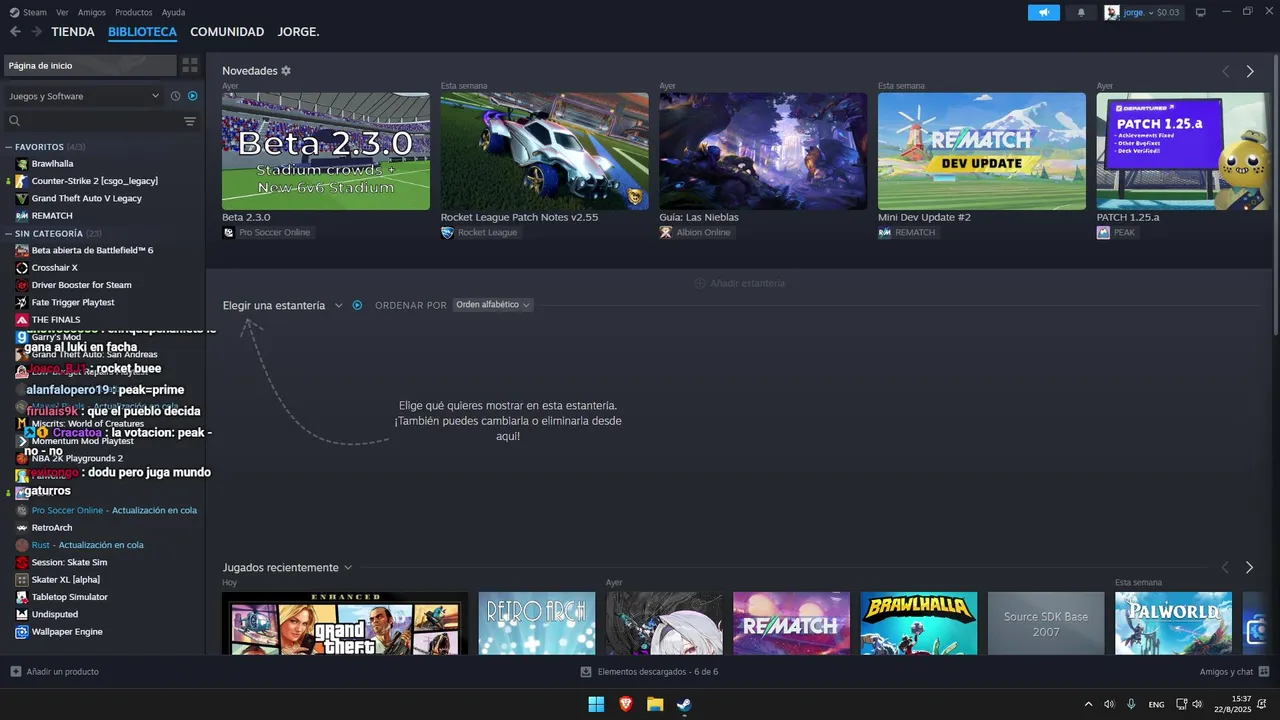
Task: Toggle sidebar ready-to-play filter
Action: pyautogui.click(x=192, y=96)
